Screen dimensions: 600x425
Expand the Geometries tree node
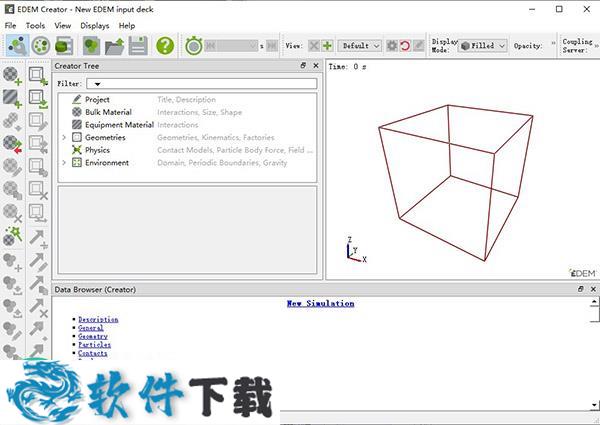64,137
